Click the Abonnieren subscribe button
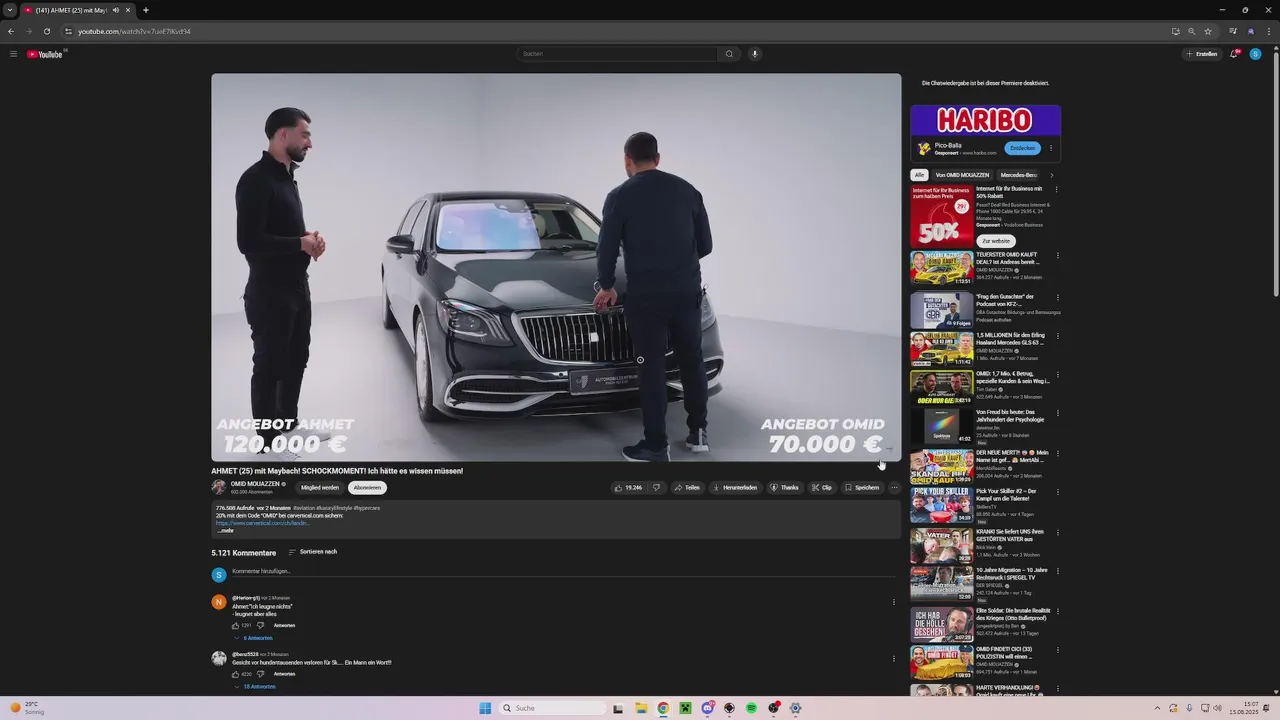Image resolution: width=1280 pixels, height=720 pixels. [367, 488]
